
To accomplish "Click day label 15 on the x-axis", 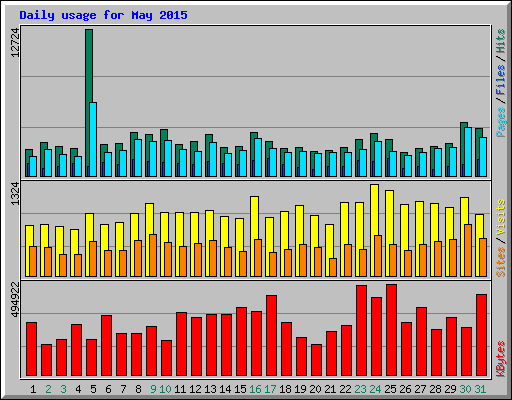I will pyautogui.click(x=240, y=389).
